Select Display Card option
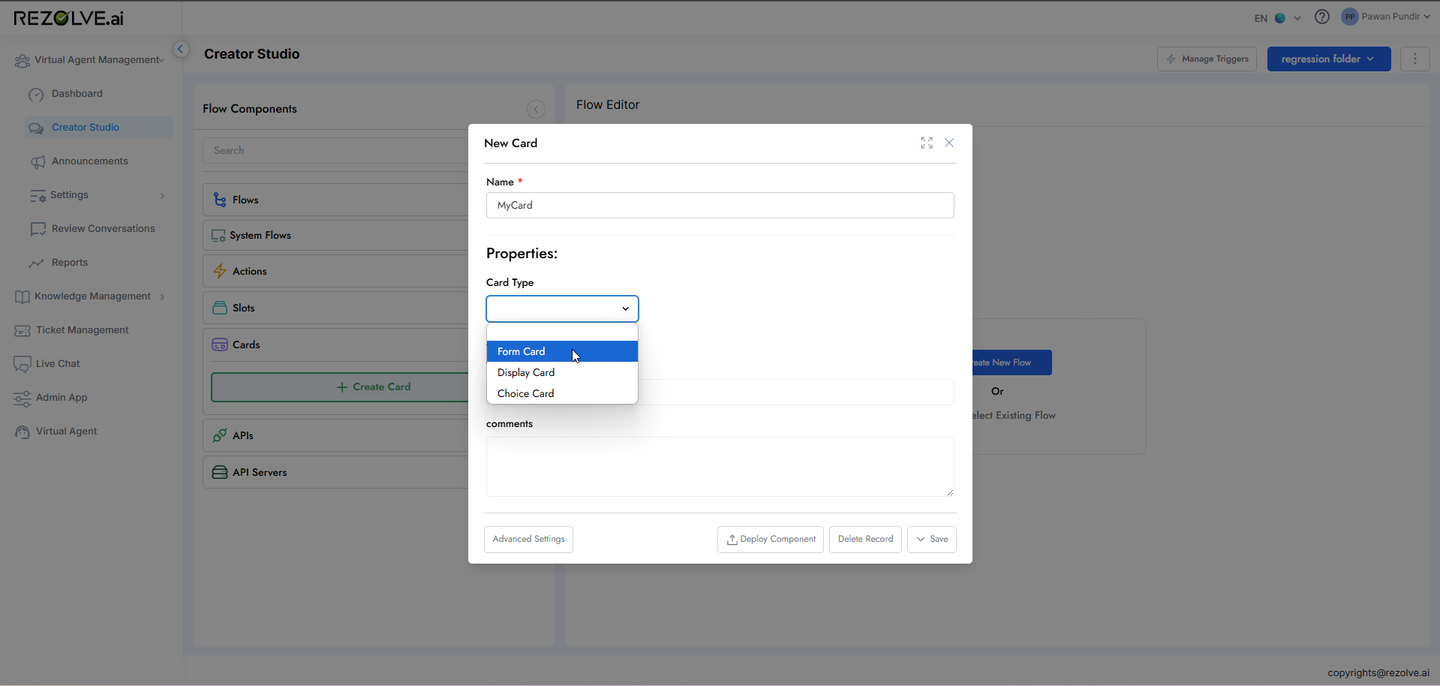1440x686 pixels. pyautogui.click(x=562, y=373)
